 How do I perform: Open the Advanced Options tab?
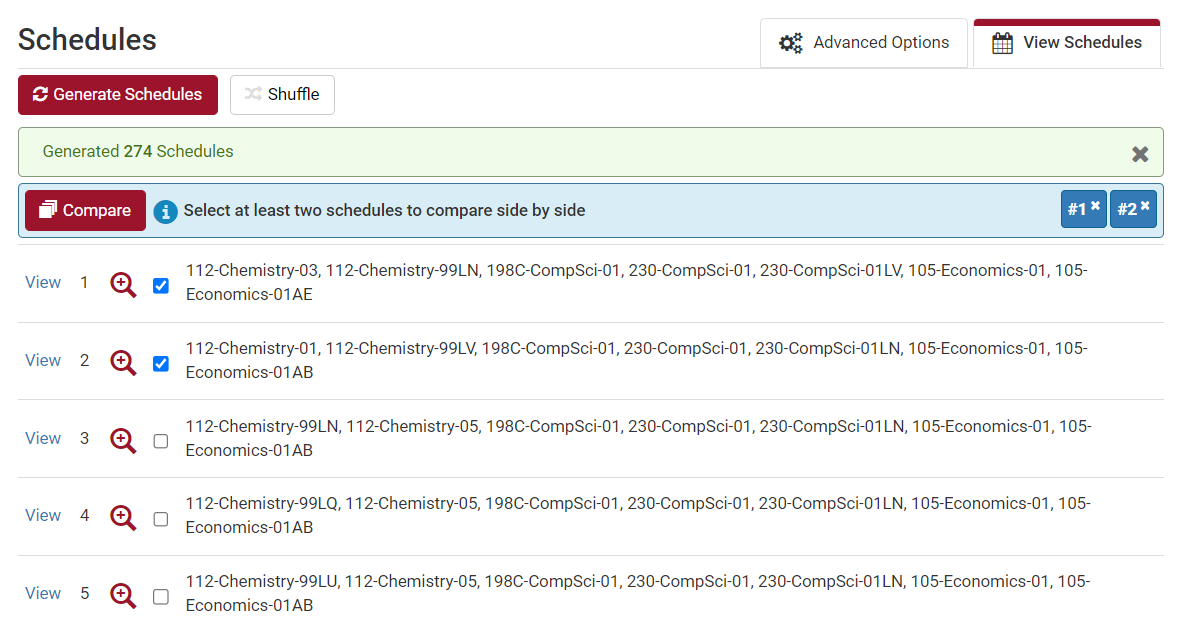click(x=864, y=43)
